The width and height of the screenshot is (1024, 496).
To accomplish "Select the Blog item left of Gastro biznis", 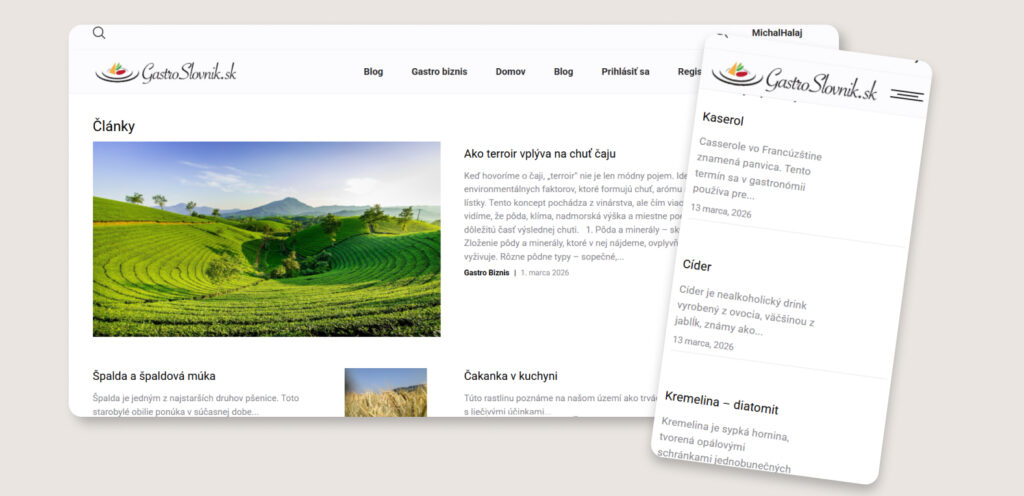I will pyautogui.click(x=373, y=72).
